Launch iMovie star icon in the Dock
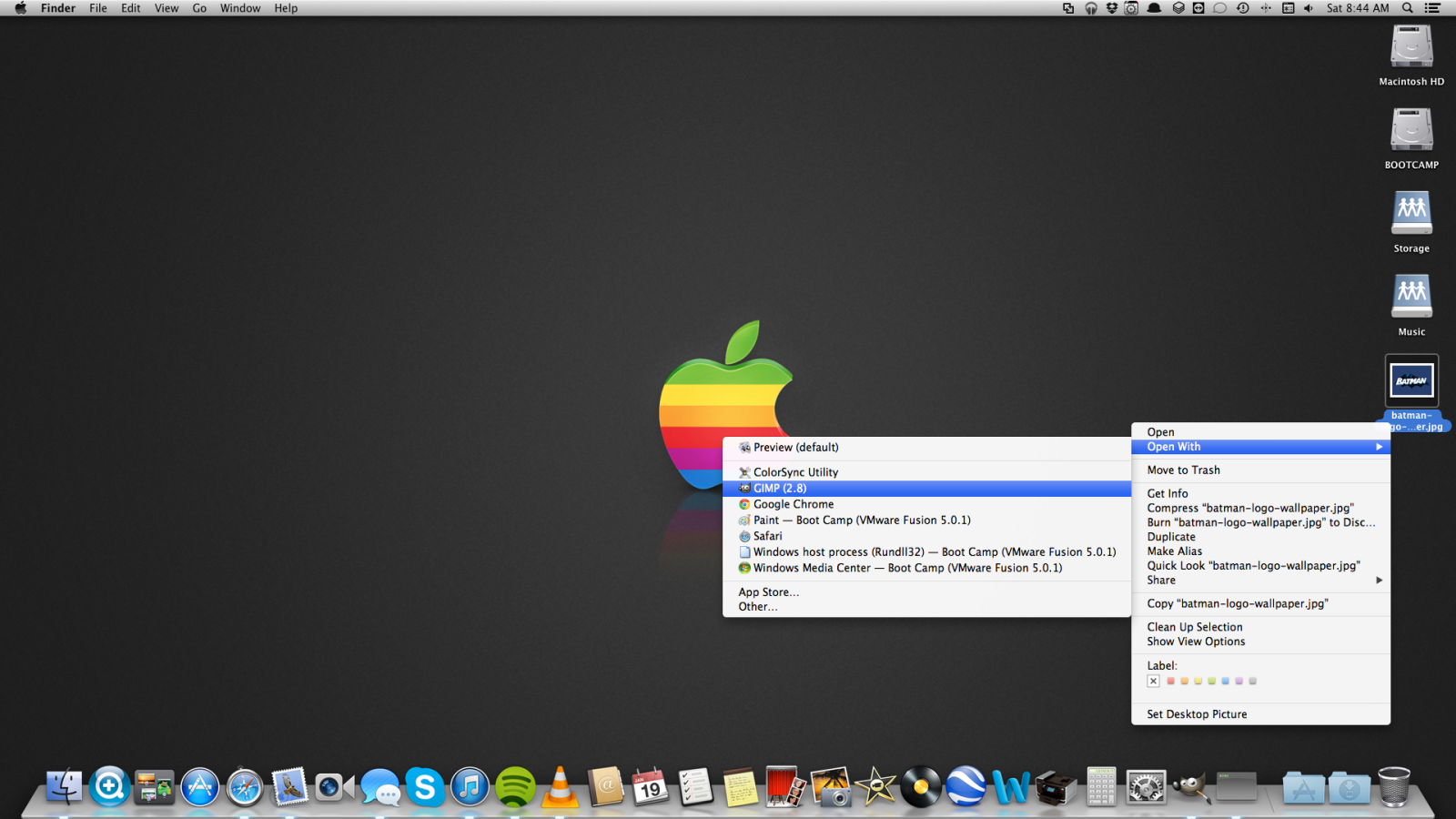This screenshot has height=819, width=1456. click(x=875, y=786)
